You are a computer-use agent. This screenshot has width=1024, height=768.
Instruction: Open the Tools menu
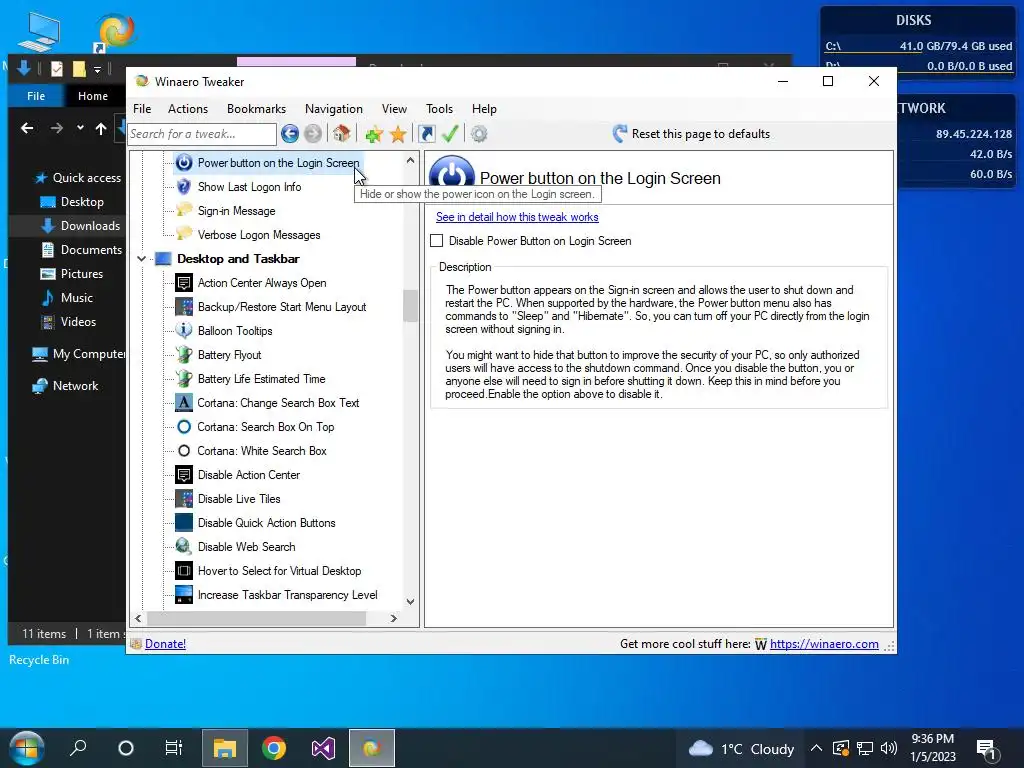point(440,109)
